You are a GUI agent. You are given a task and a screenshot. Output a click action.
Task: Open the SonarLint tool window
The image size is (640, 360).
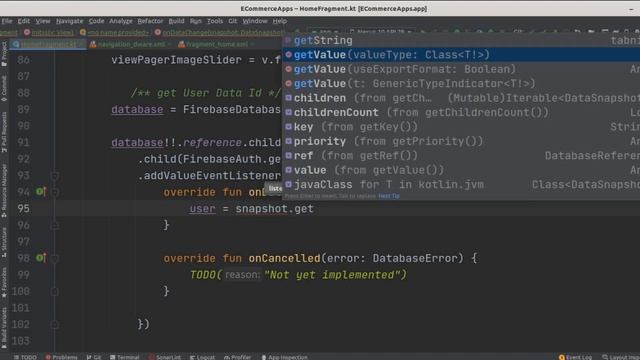165,357
